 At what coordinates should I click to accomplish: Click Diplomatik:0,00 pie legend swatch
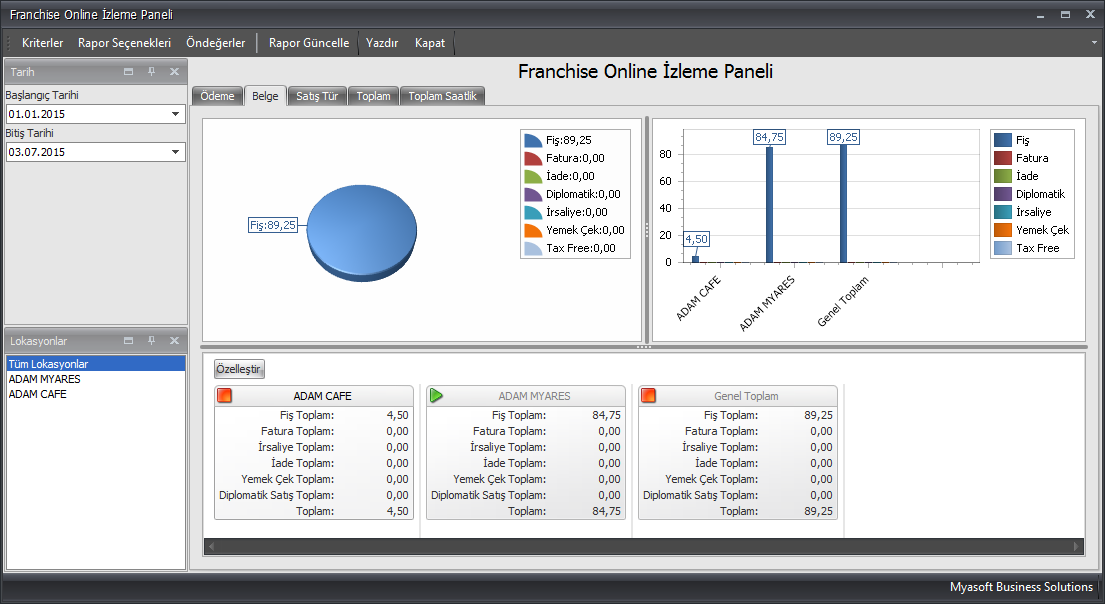point(533,195)
